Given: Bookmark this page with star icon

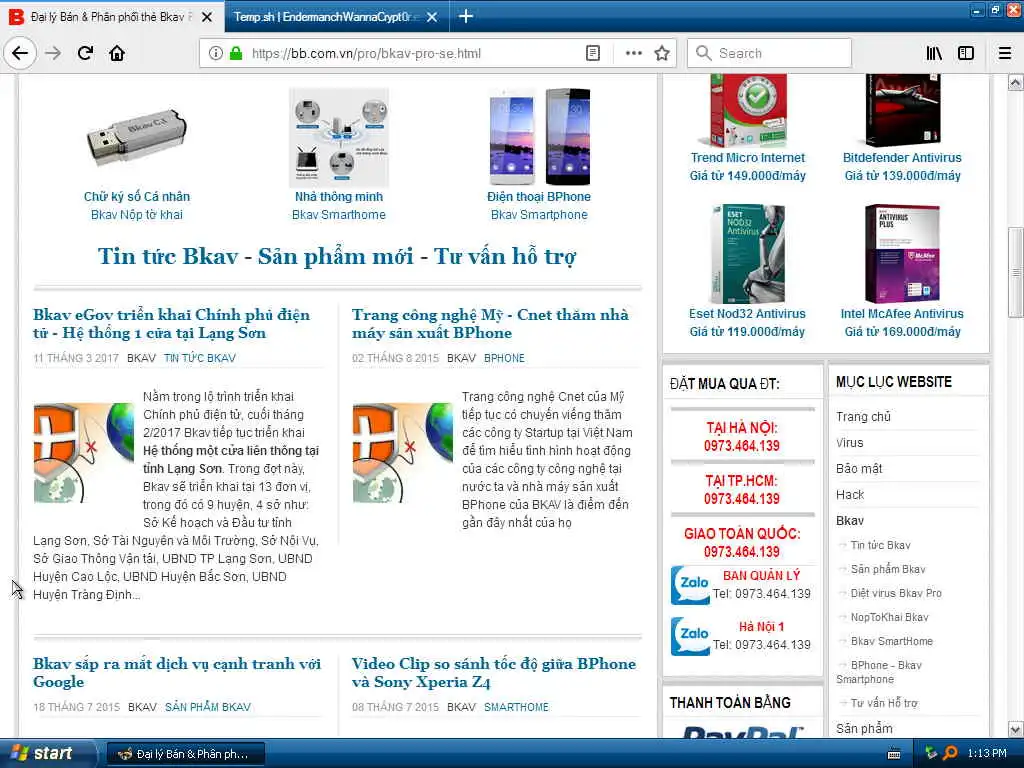Looking at the screenshot, I should 662,53.
